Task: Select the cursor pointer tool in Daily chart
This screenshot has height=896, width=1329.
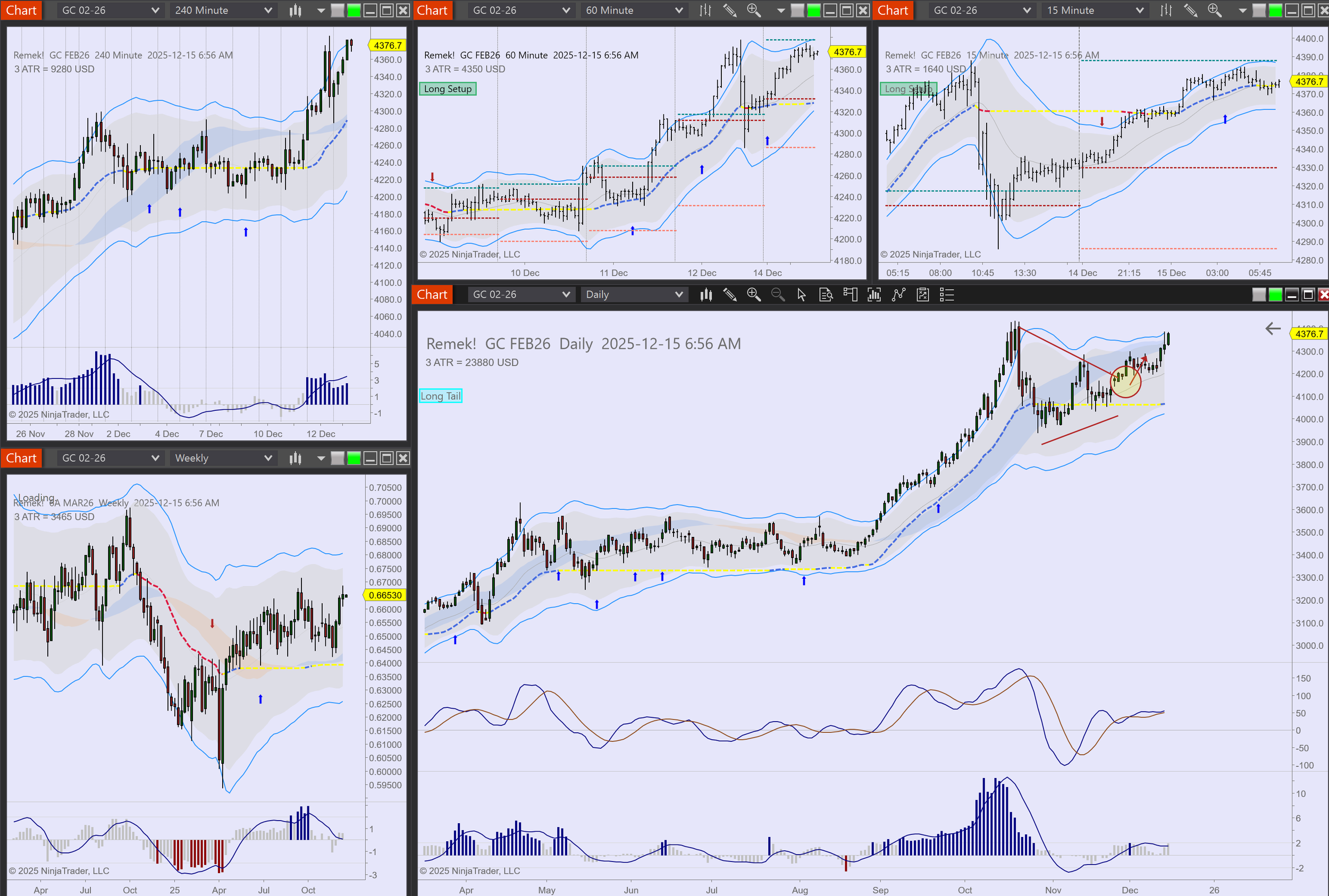Action: coord(802,294)
